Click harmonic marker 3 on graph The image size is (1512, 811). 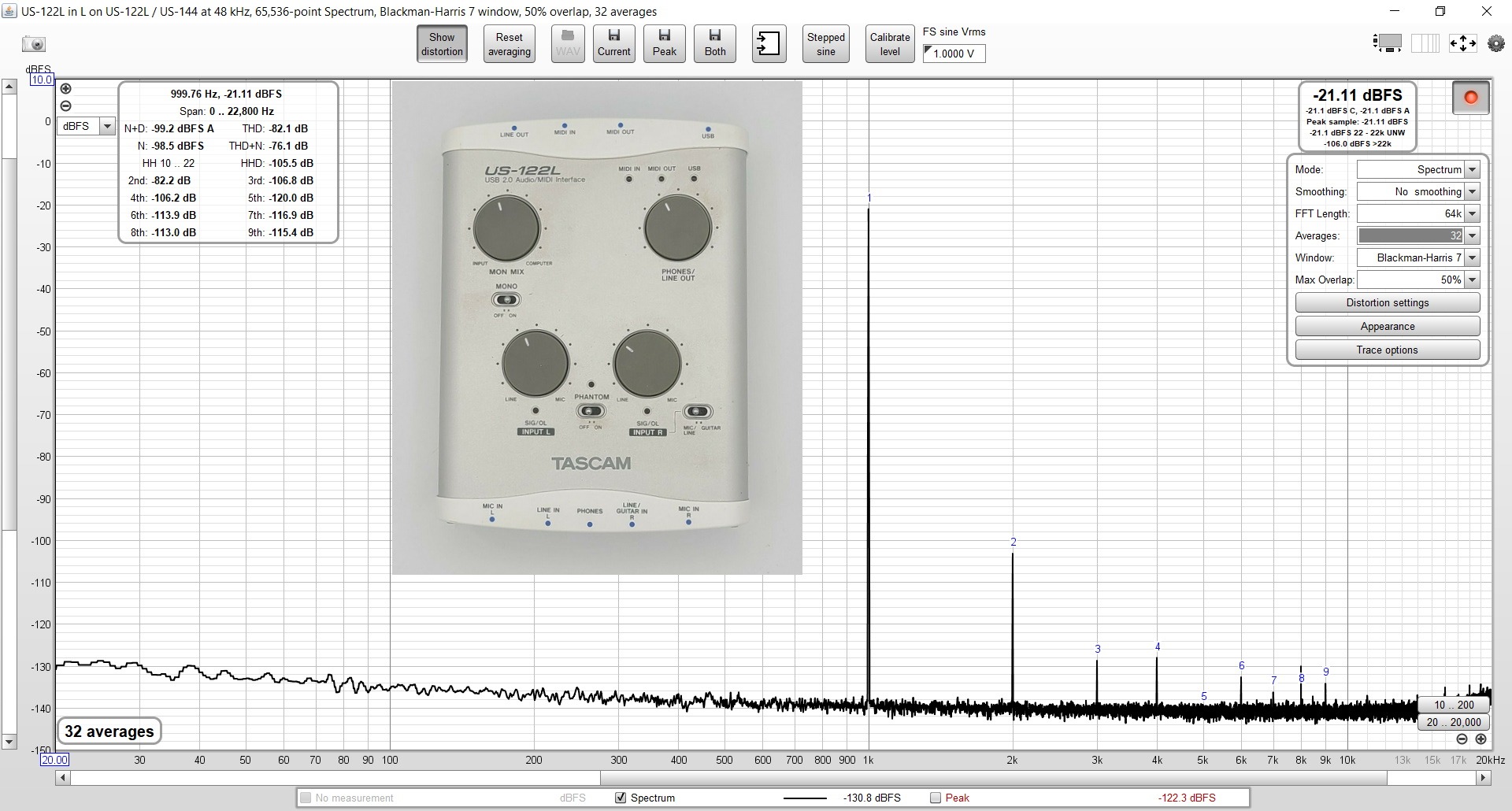point(1098,649)
